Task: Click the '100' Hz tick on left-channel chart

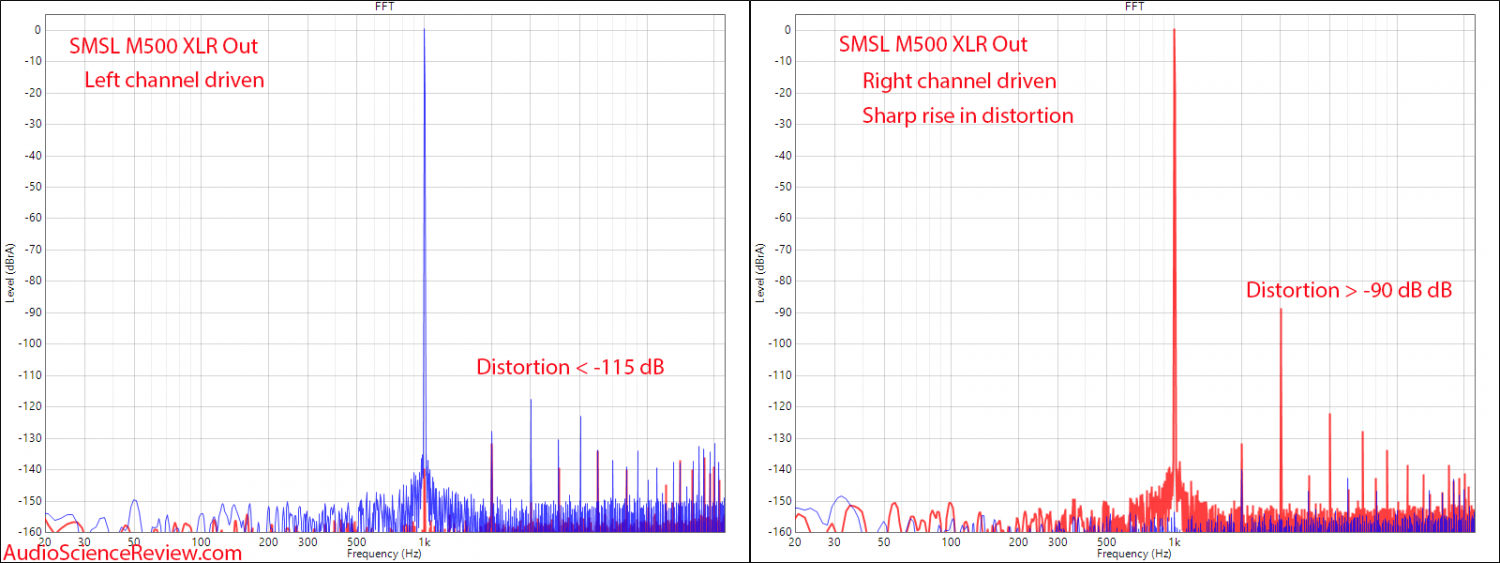Action: (x=201, y=542)
